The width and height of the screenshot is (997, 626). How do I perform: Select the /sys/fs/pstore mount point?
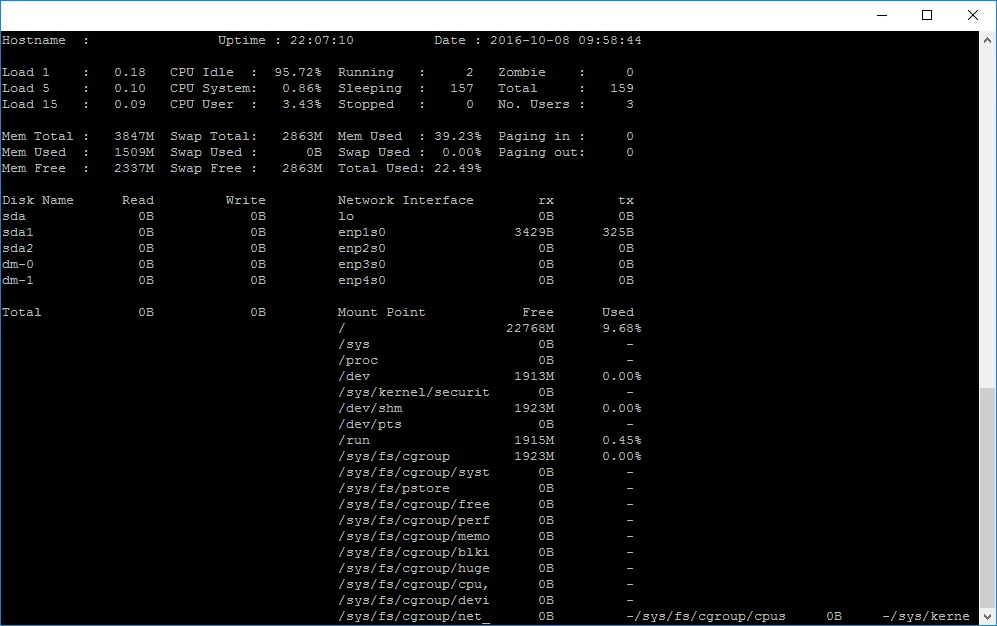[393, 489]
